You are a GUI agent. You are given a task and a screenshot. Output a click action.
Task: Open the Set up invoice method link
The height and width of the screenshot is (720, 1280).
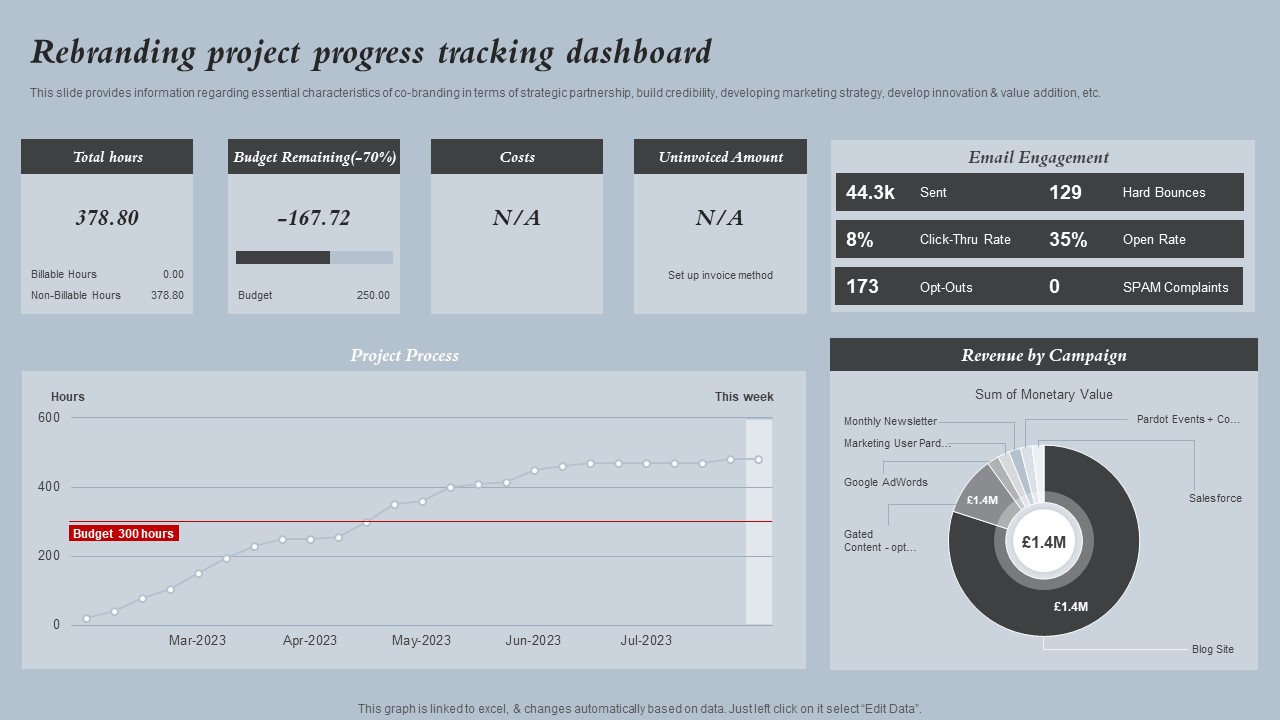(x=720, y=275)
